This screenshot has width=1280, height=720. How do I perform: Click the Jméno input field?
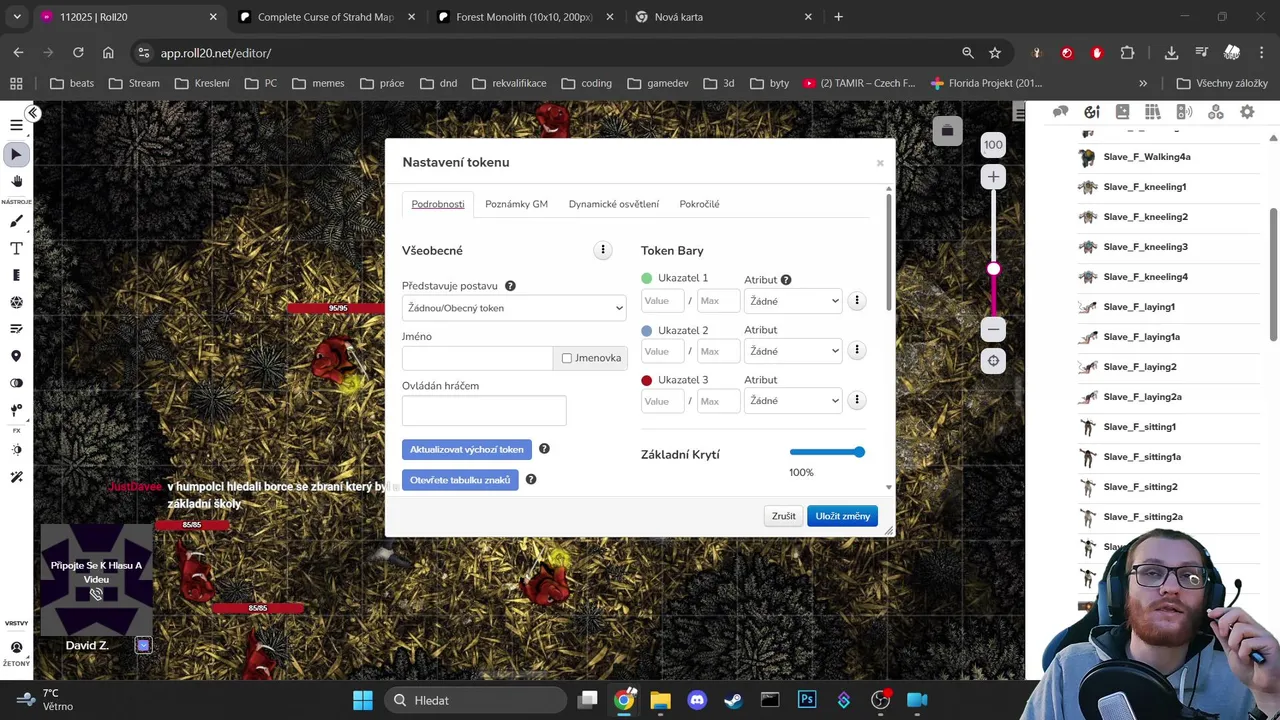pyautogui.click(x=477, y=358)
